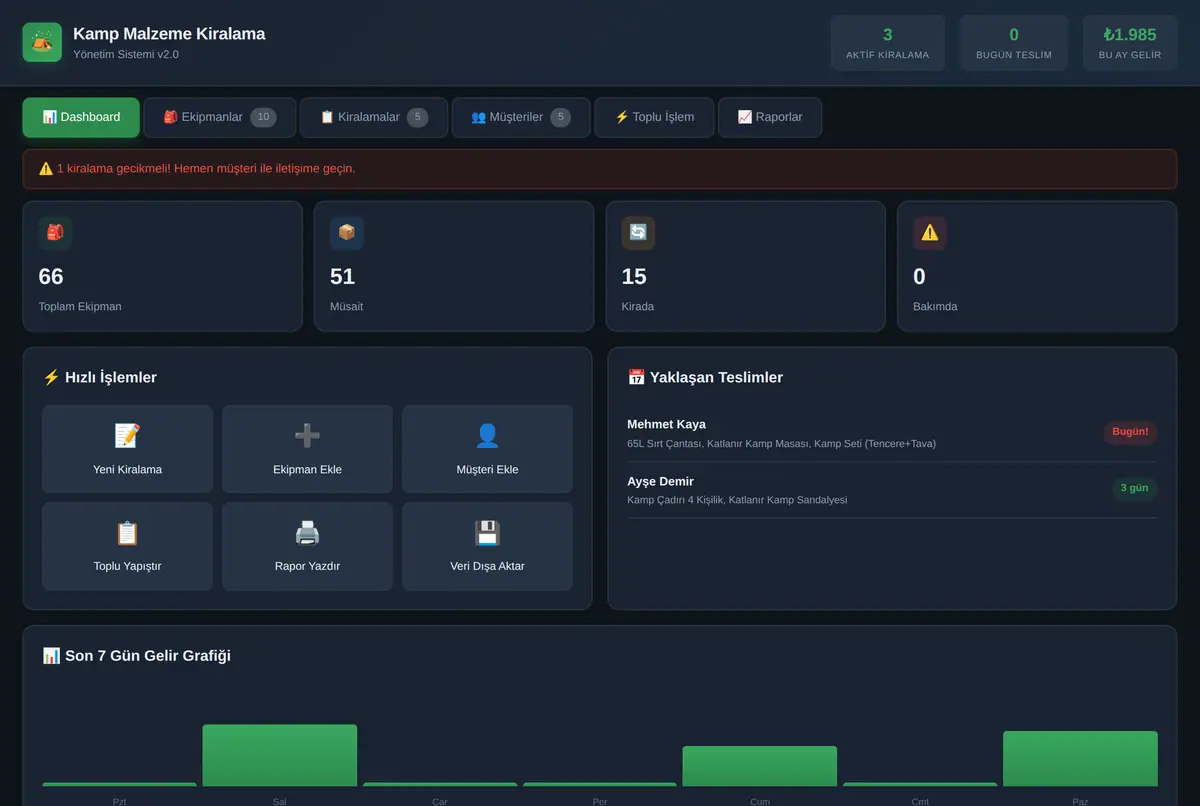View the Raporlar tab
Image resolution: width=1200 pixels, height=806 pixels.
[770, 117]
